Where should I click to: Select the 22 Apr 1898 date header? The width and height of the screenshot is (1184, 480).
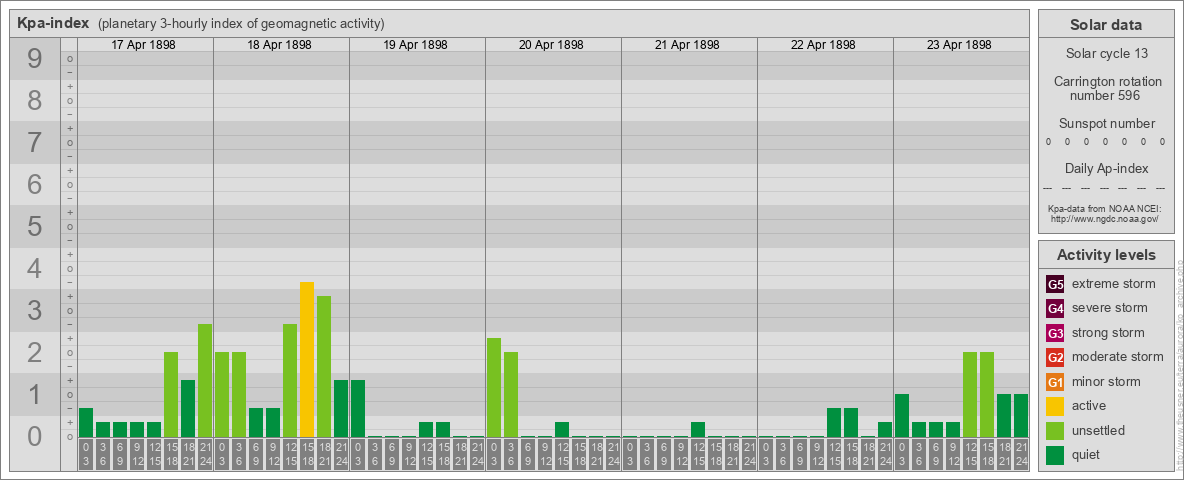click(823, 45)
